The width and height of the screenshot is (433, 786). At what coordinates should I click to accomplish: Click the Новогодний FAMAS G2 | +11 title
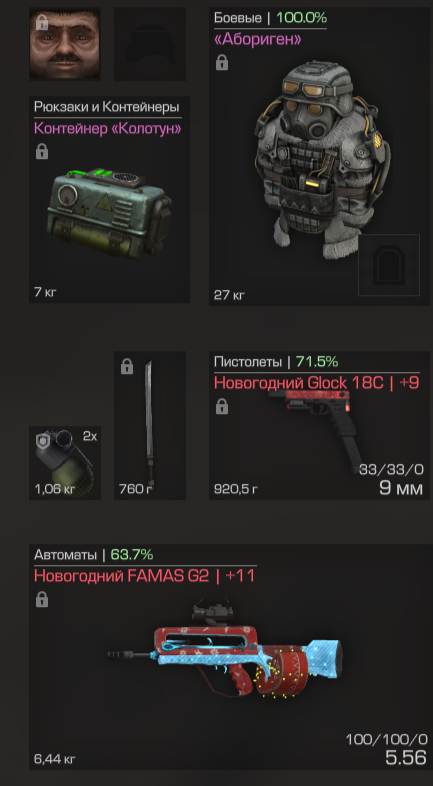144,576
